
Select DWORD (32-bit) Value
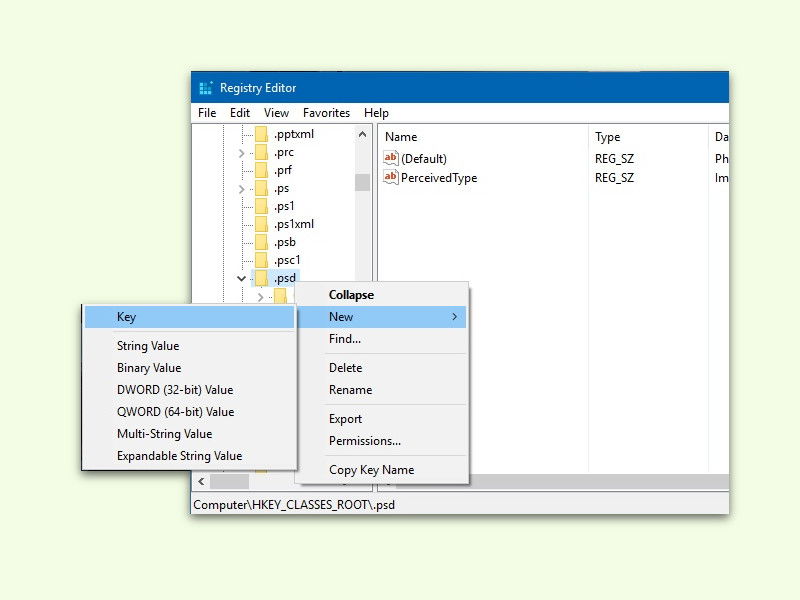point(189,390)
